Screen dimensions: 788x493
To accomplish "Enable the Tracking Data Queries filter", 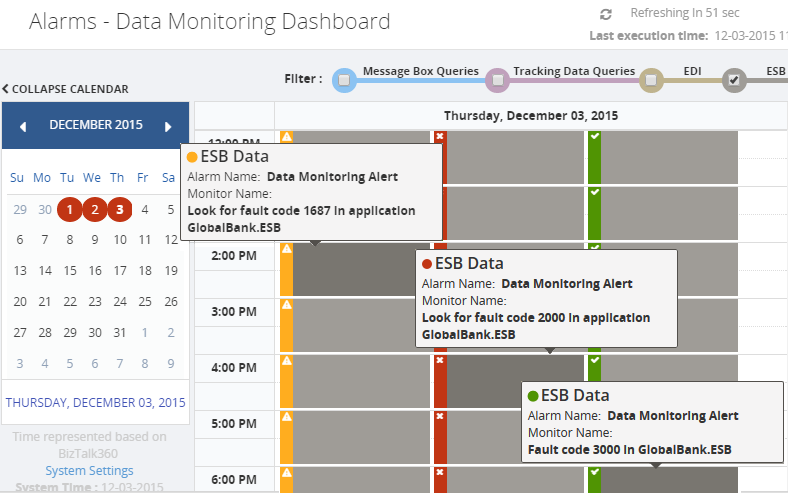I will point(498,80).
